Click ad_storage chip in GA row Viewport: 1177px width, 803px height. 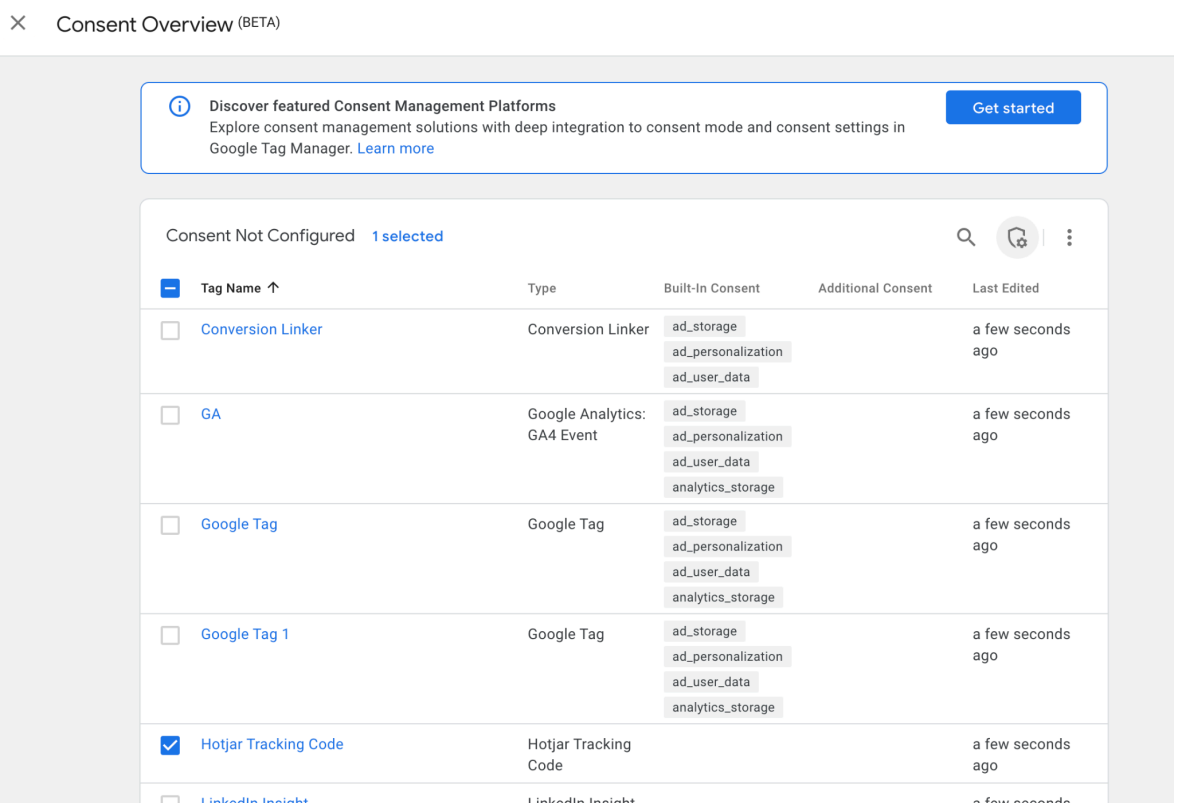[704, 411]
